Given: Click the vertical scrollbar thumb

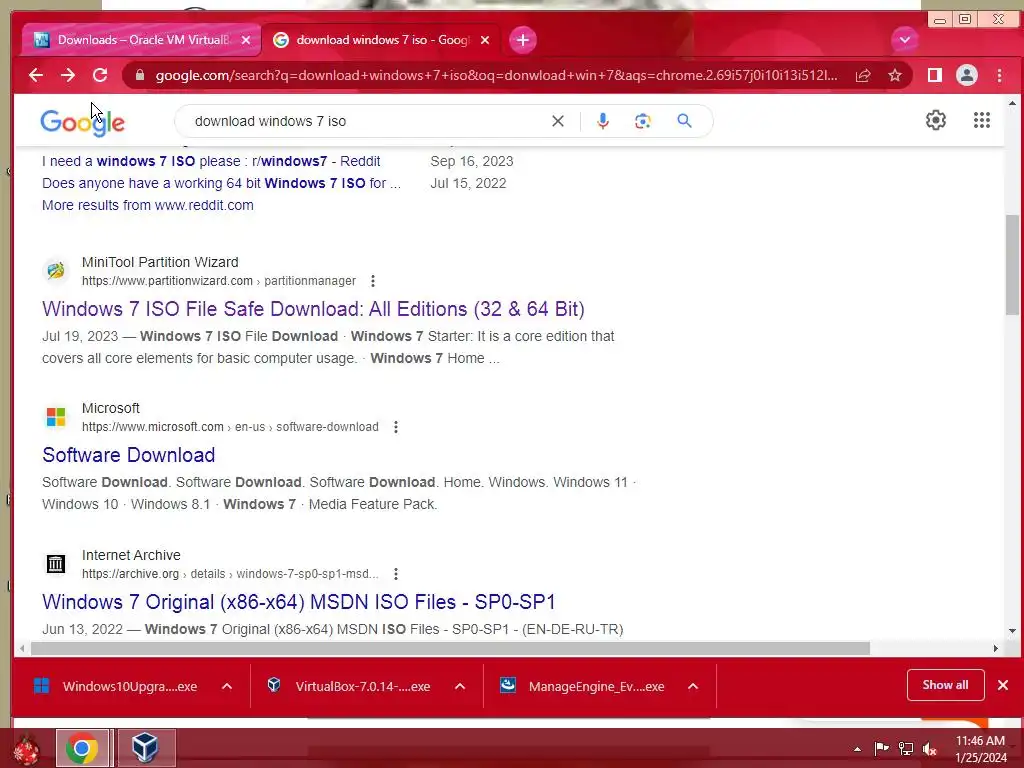Looking at the screenshot, I should tap(1012, 264).
